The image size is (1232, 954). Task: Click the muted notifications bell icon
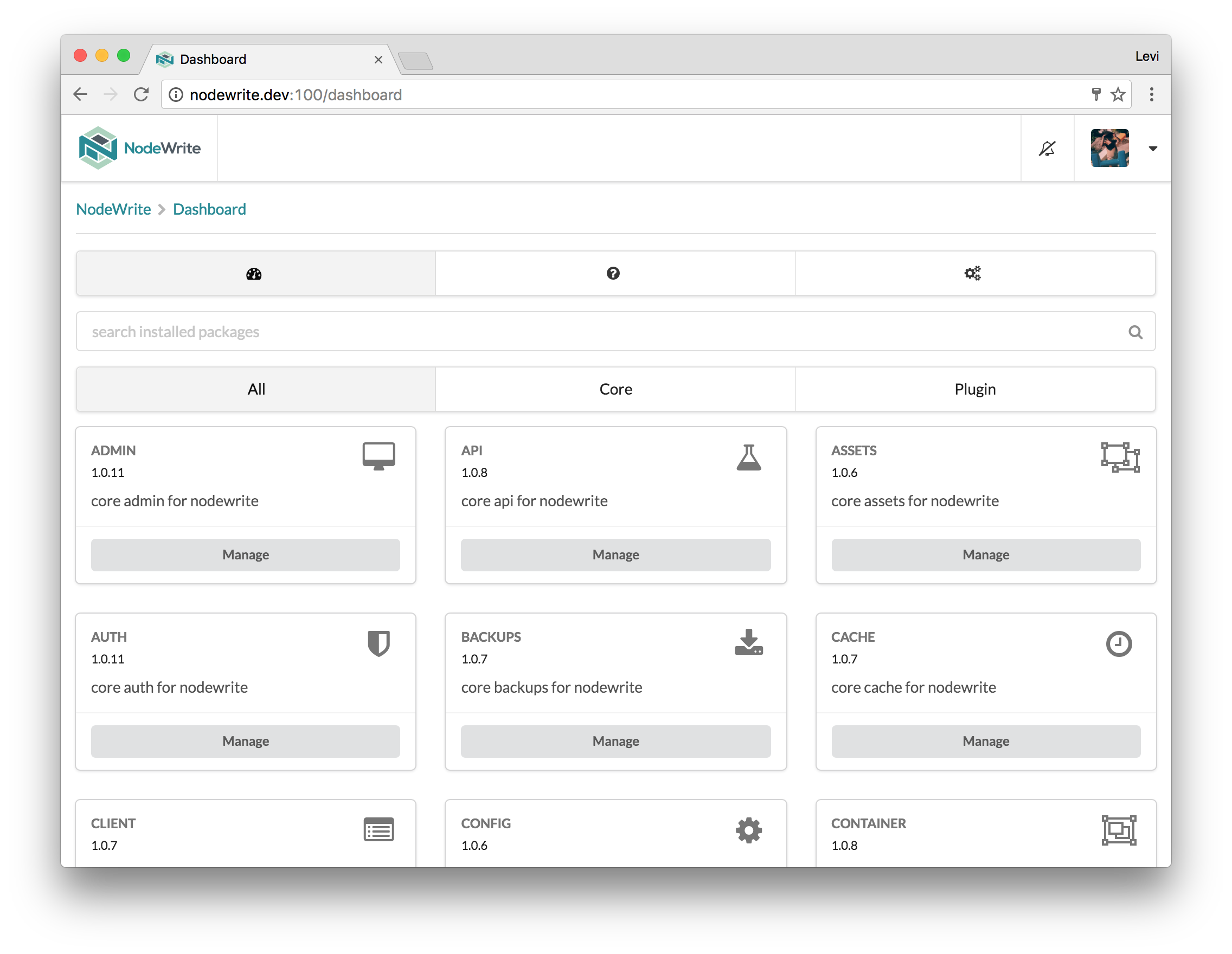pos(1047,149)
